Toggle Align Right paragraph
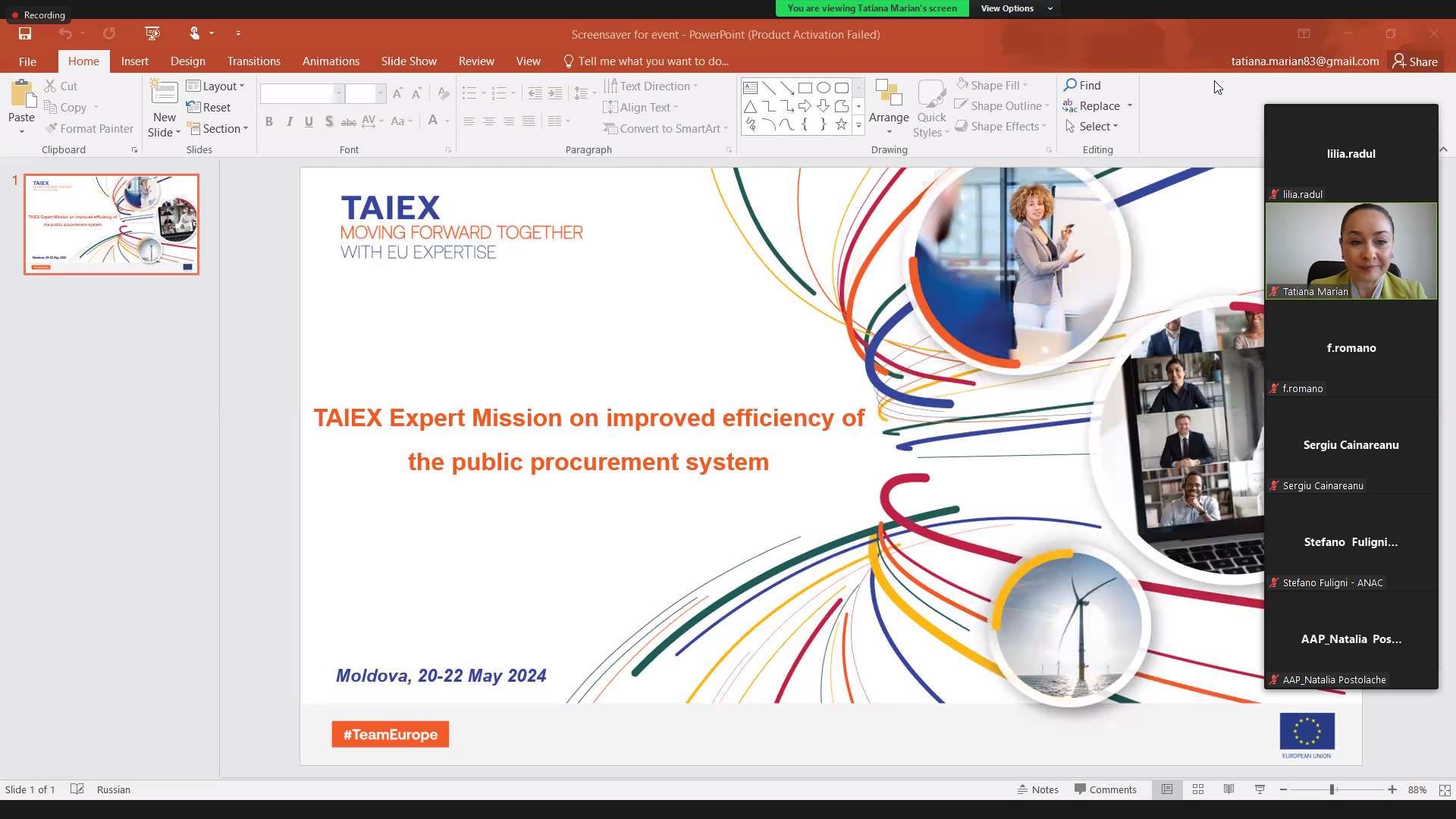Screen dimensions: 1456x819 pos(509,121)
